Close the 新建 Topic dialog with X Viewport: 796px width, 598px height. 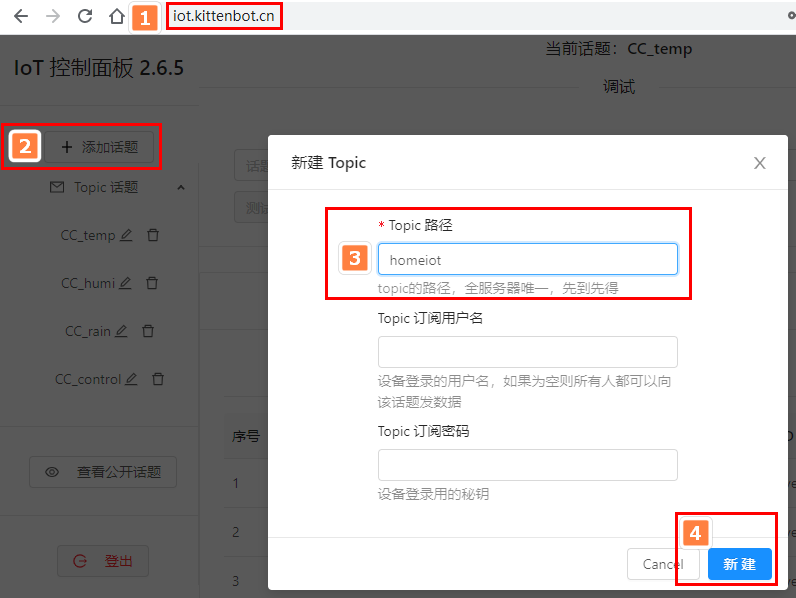[x=759, y=163]
